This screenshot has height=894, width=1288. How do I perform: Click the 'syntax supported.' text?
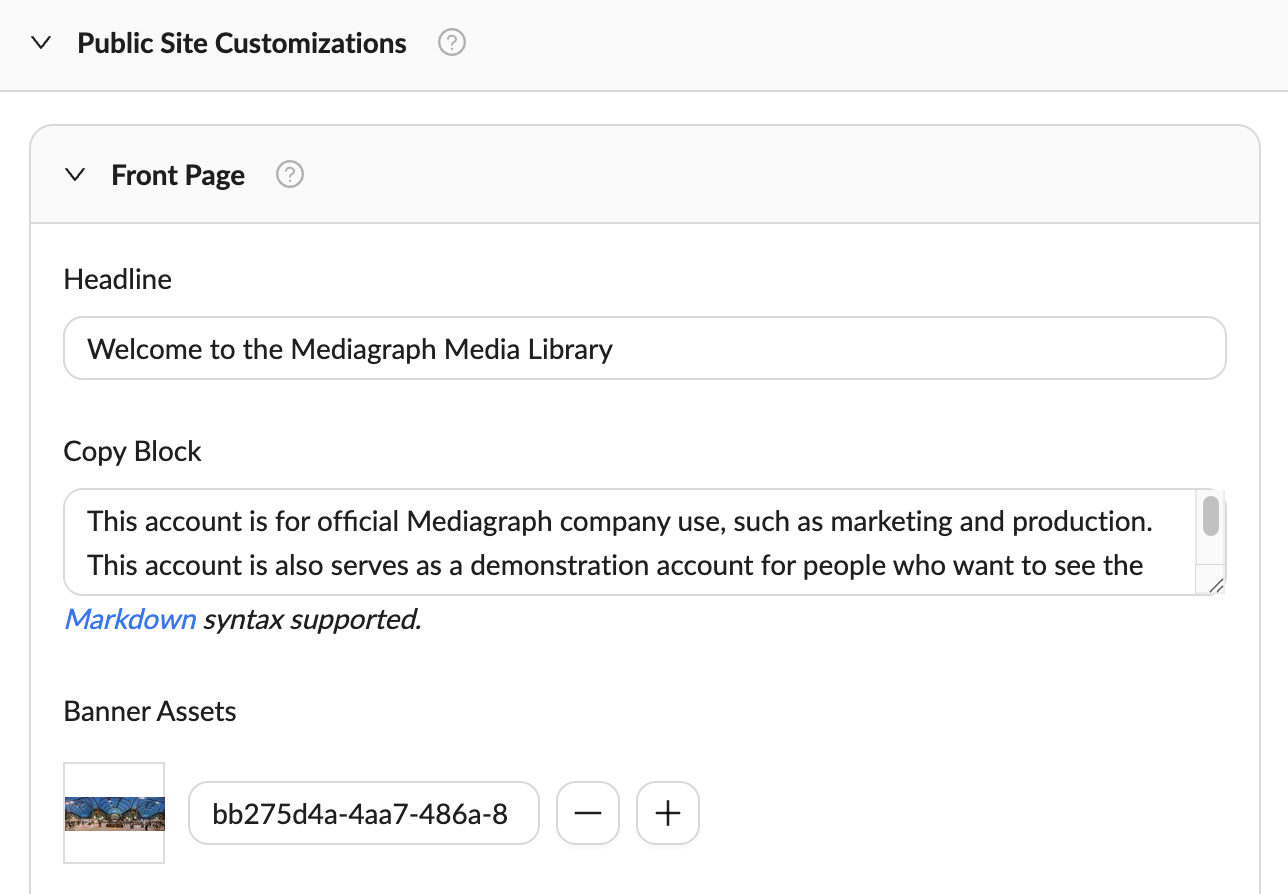[x=312, y=619]
